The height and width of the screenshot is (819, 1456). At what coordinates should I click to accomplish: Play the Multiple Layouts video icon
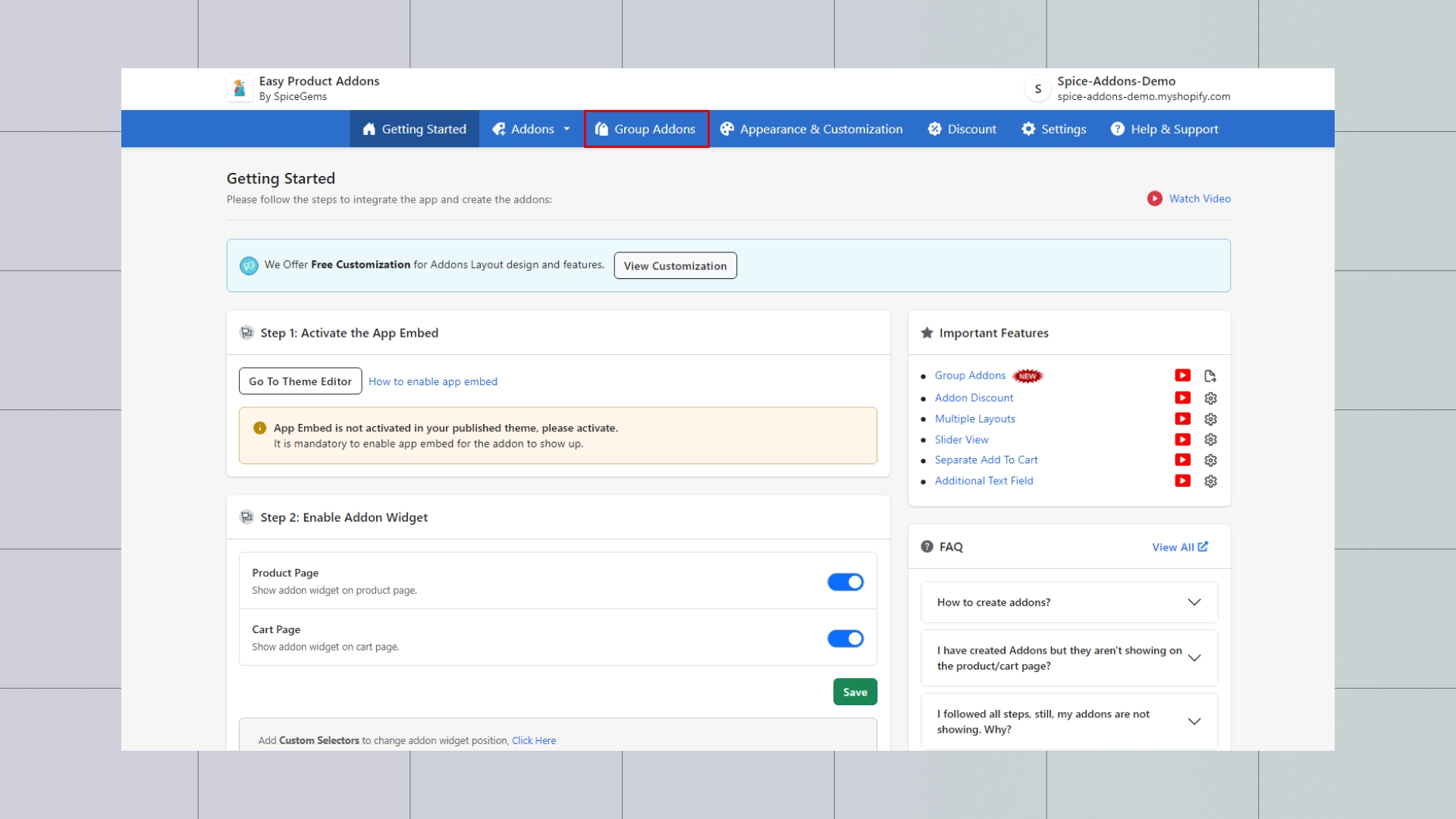click(1182, 419)
